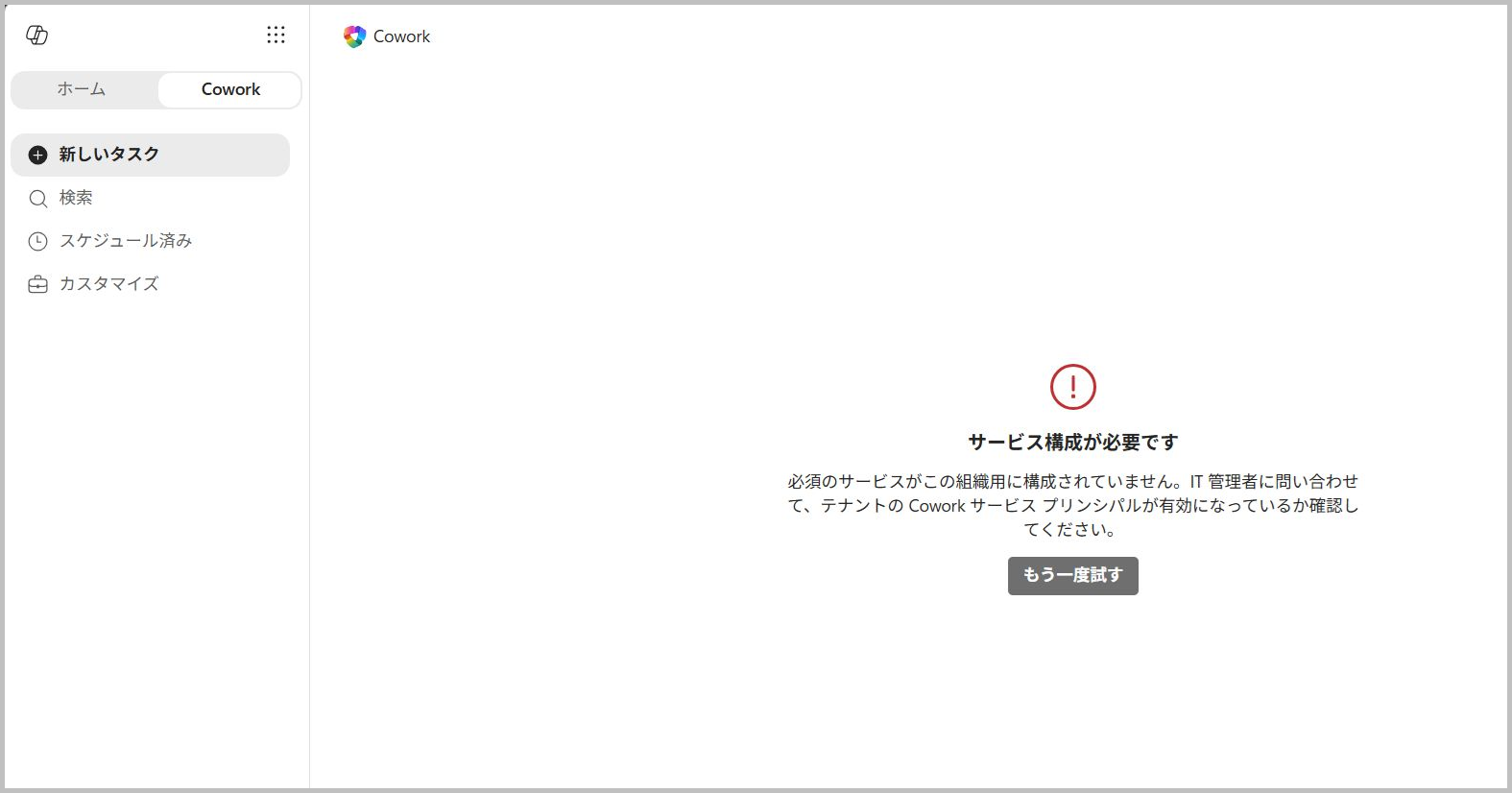
Task: Start a 新しいタスク from the sidebar
Action: (150, 155)
